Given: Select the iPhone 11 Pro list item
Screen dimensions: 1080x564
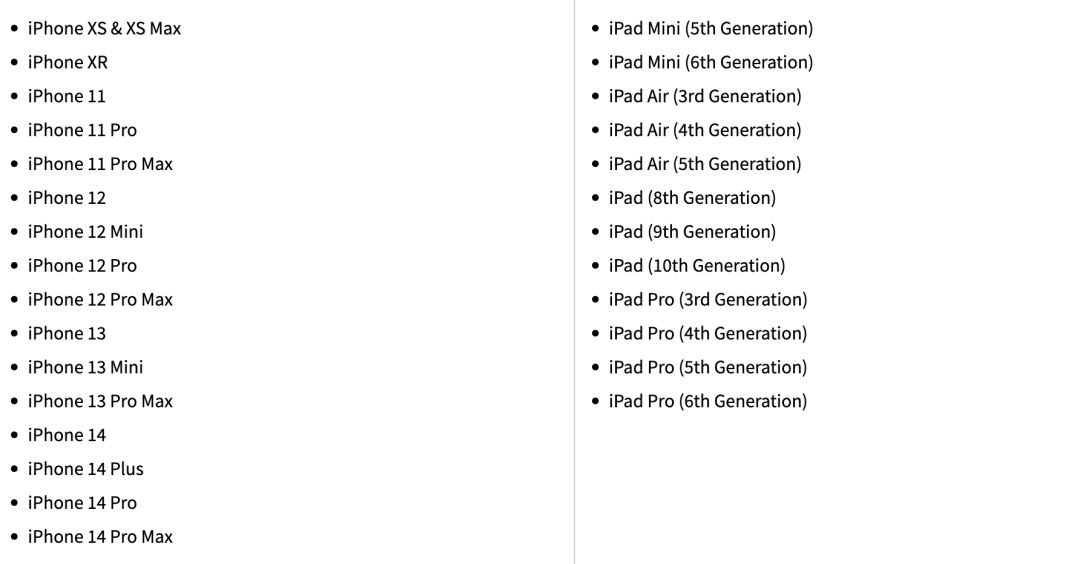Looking at the screenshot, I should click(82, 130).
